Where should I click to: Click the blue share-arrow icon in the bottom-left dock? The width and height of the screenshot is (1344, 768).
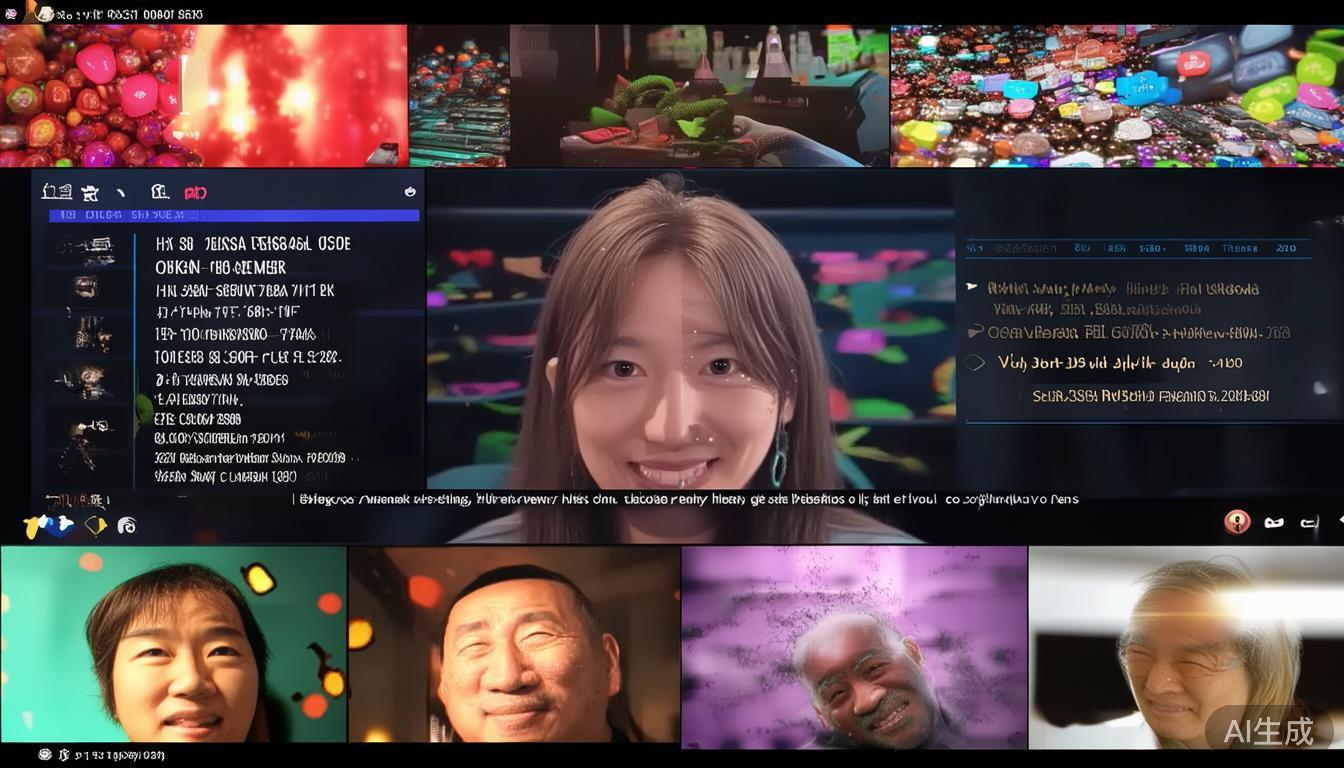[64, 524]
